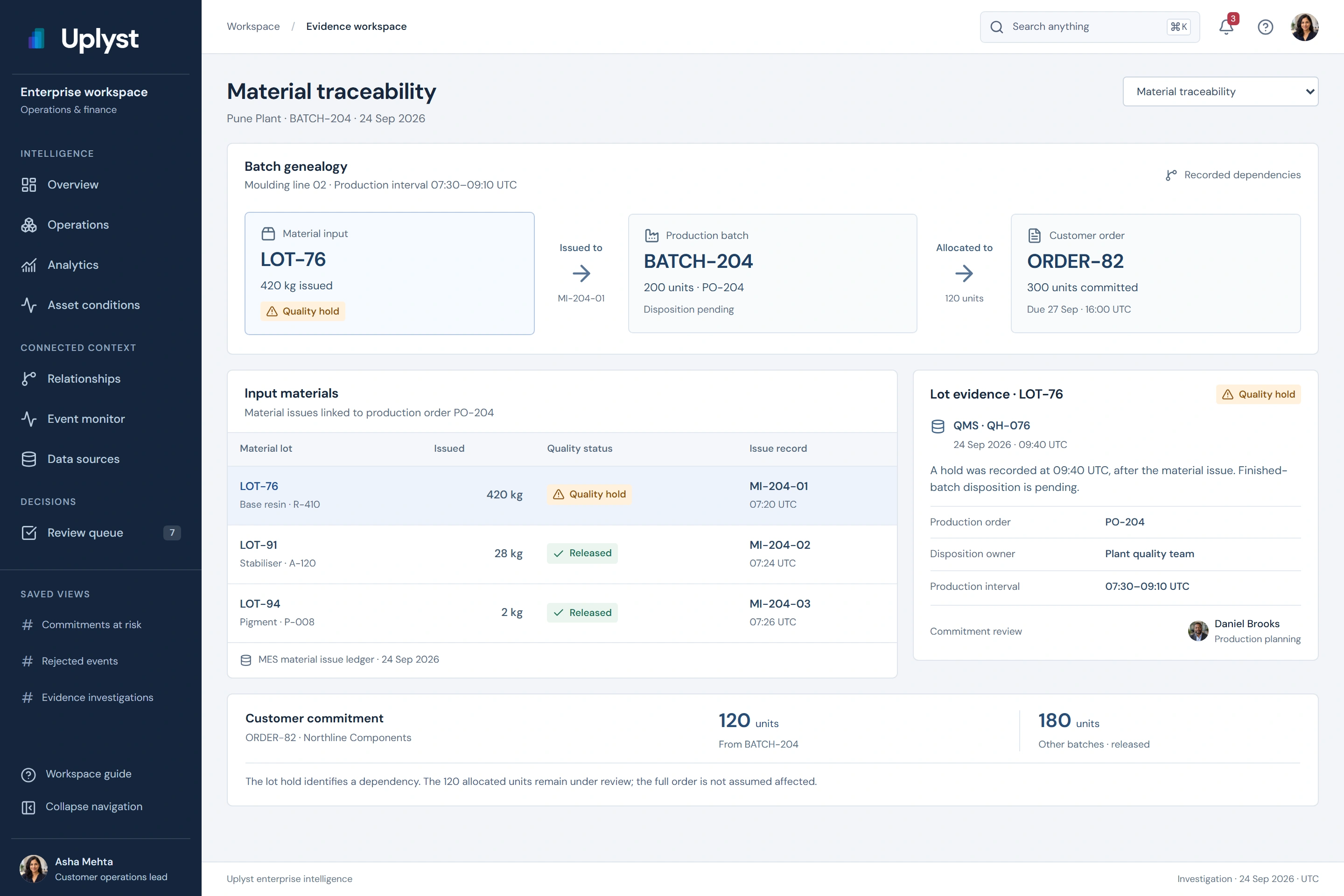
Task: Click the LOT-76 material lot link
Action: pos(259,486)
